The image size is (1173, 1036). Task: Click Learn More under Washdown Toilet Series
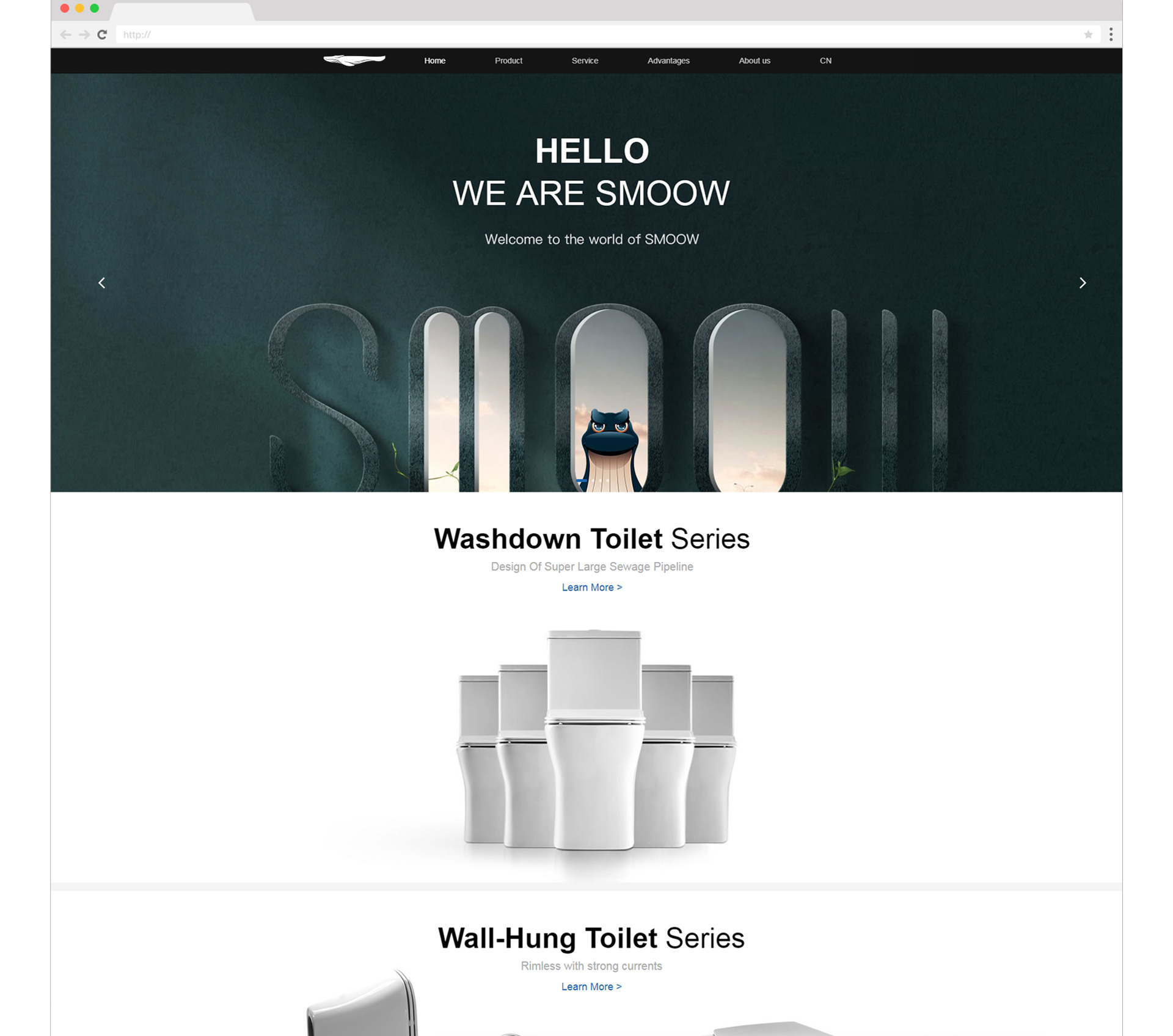[592, 587]
